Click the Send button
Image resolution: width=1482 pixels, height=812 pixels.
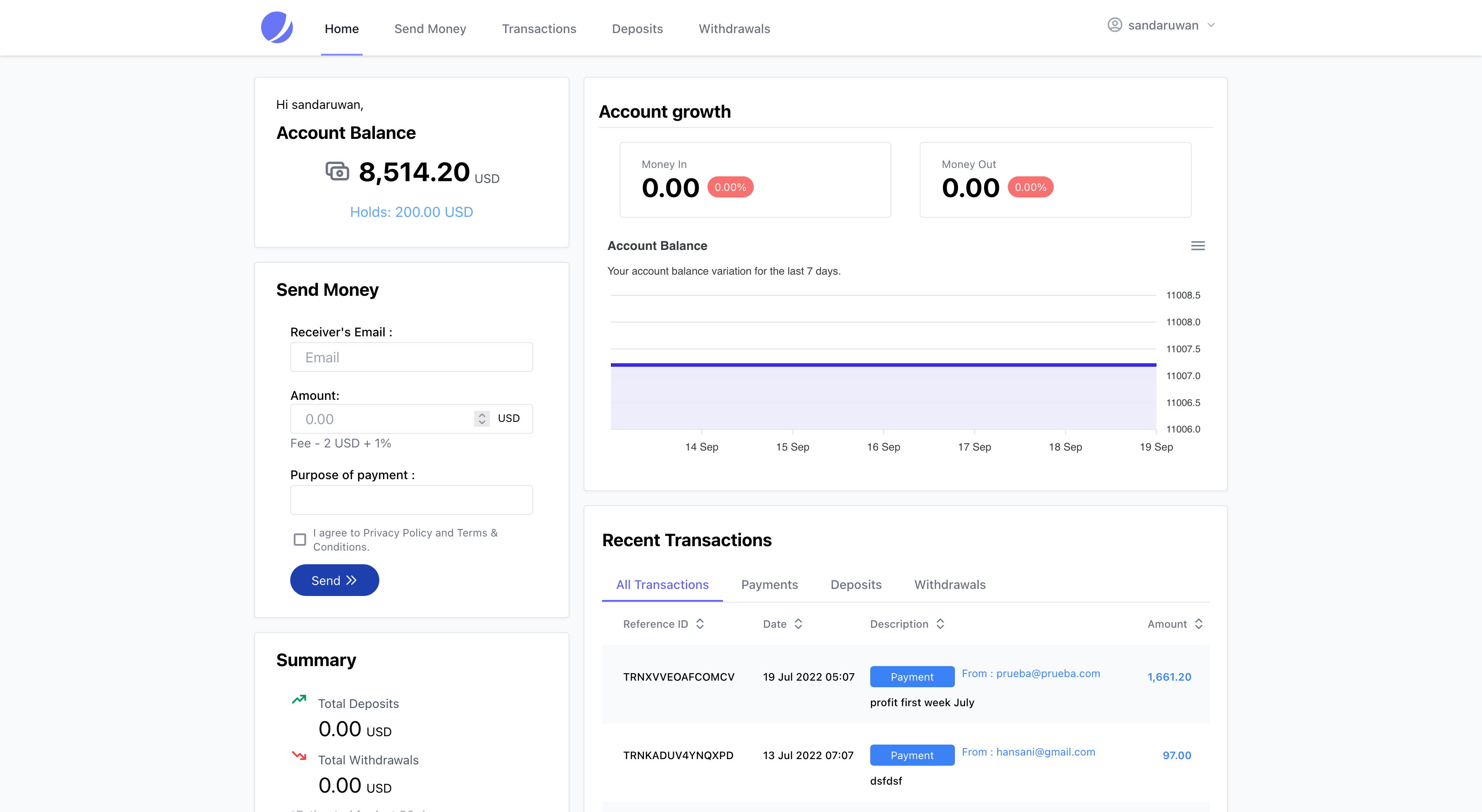tap(334, 580)
